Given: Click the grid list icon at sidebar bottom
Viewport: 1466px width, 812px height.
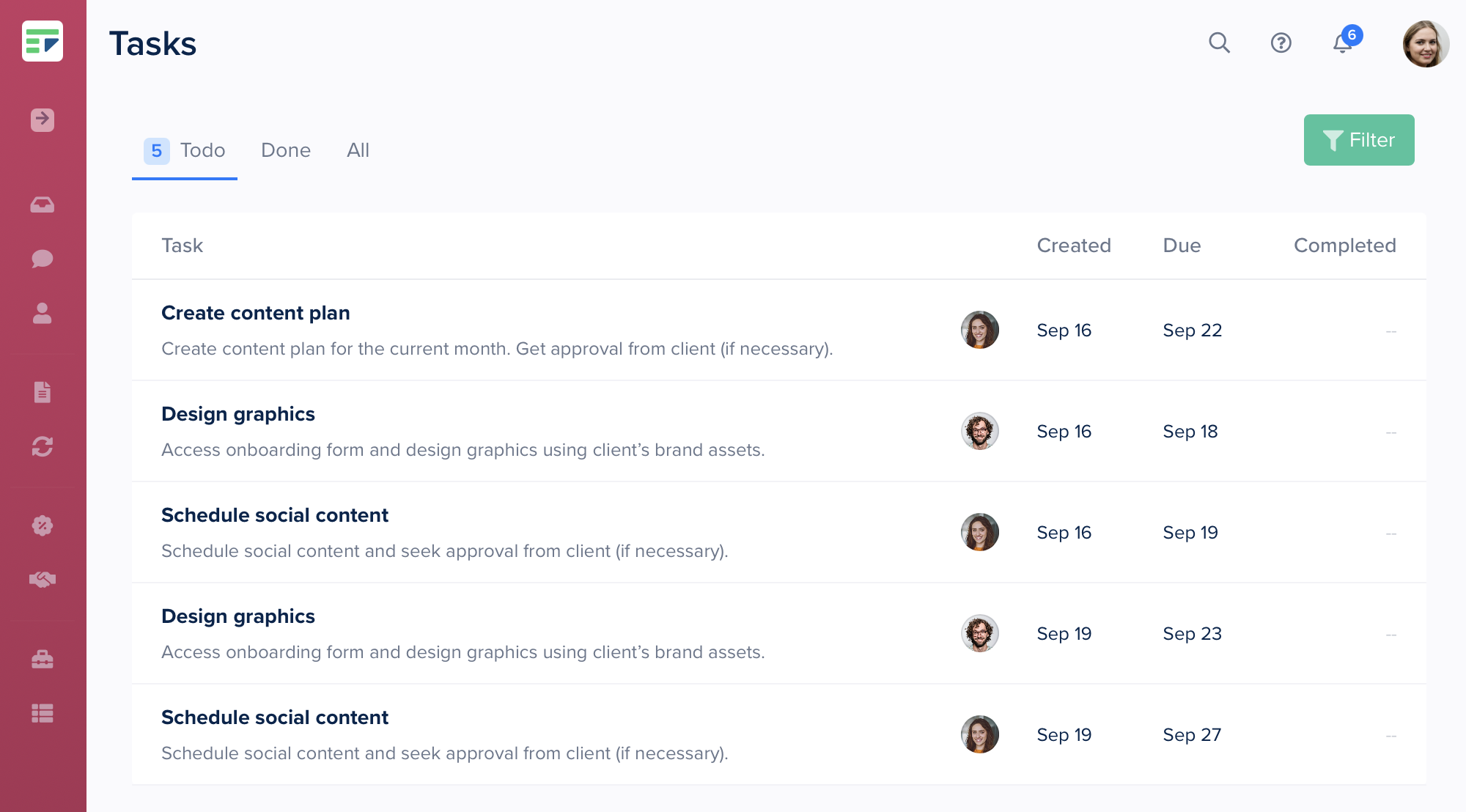Looking at the screenshot, I should (x=42, y=712).
